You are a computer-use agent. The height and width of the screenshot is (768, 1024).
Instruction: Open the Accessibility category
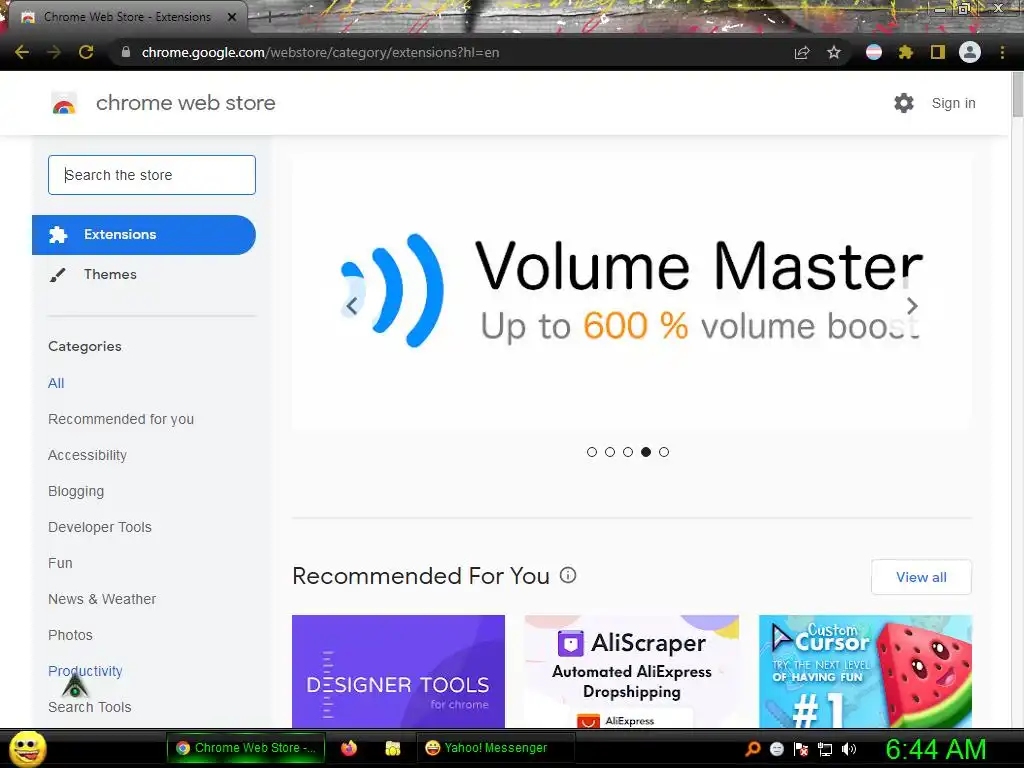coord(88,455)
